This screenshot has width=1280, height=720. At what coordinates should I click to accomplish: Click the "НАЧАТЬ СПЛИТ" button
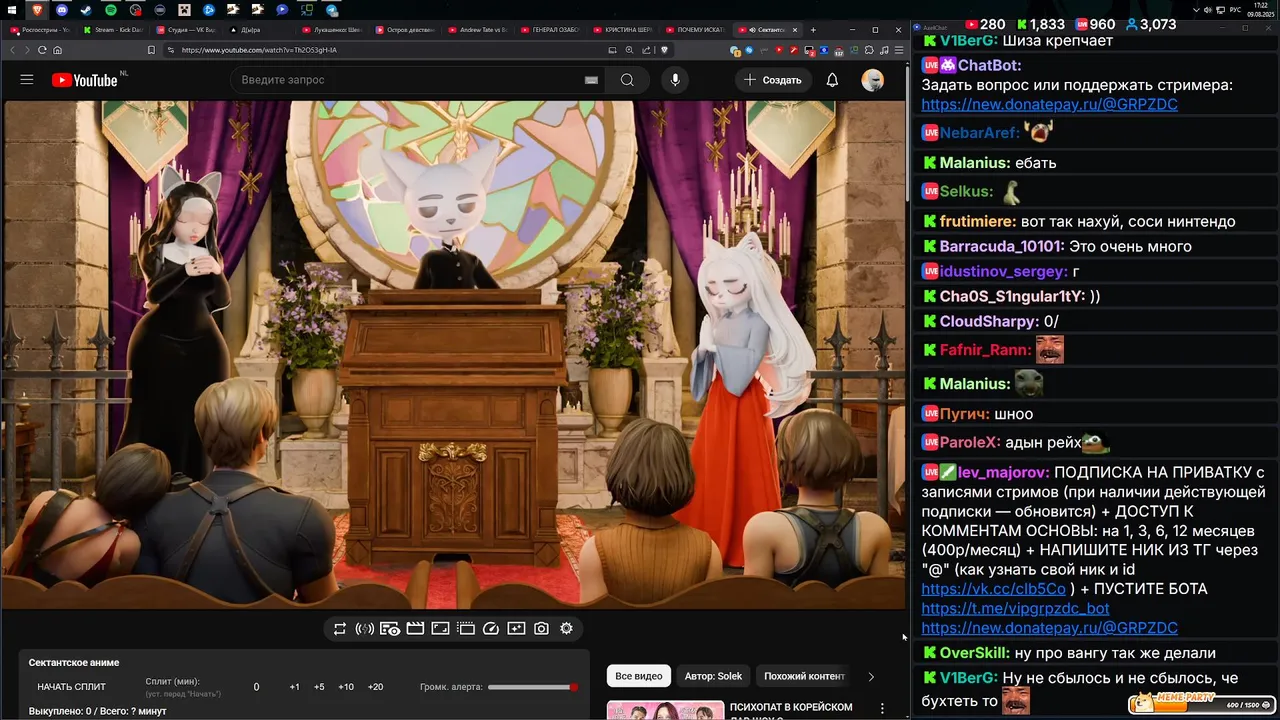tap(71, 687)
